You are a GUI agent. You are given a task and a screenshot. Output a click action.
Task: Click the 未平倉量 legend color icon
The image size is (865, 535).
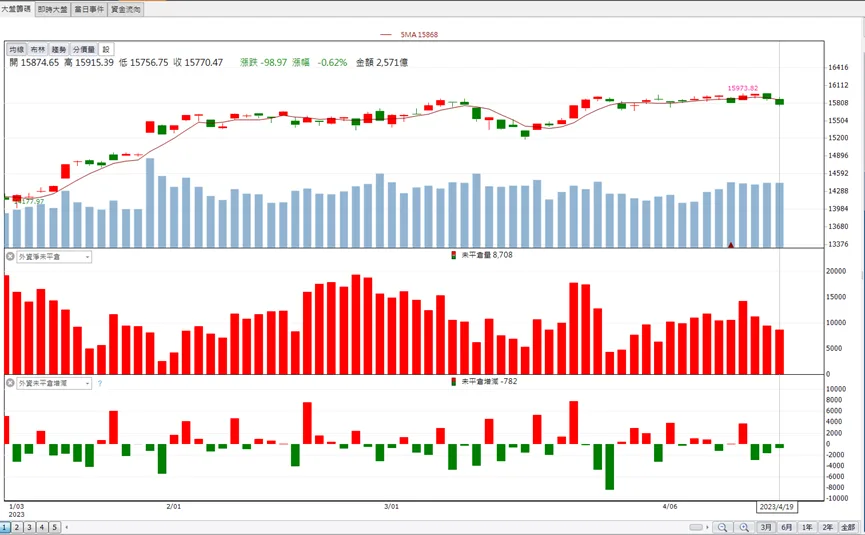point(453,255)
